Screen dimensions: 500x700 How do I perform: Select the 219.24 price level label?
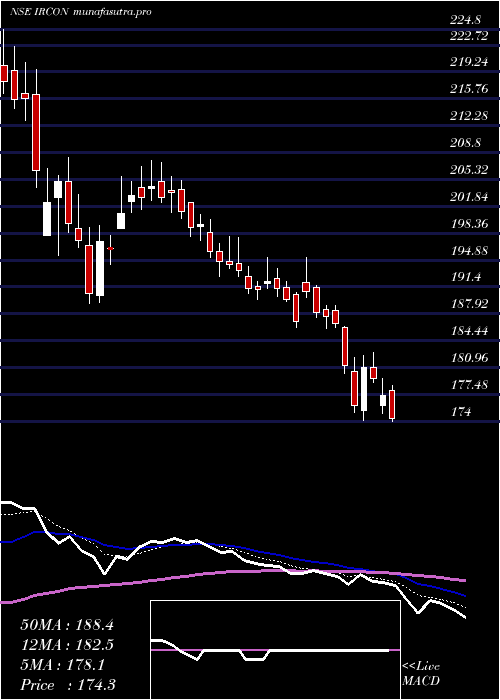469,62
